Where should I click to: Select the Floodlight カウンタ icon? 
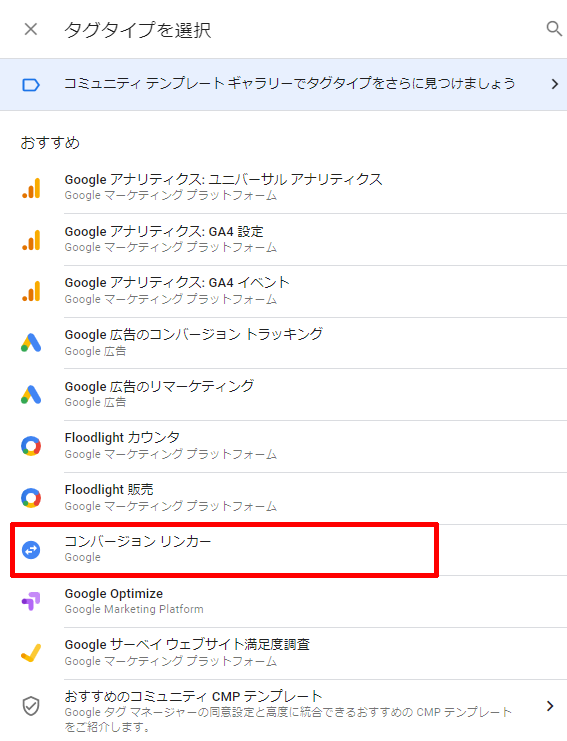31,446
